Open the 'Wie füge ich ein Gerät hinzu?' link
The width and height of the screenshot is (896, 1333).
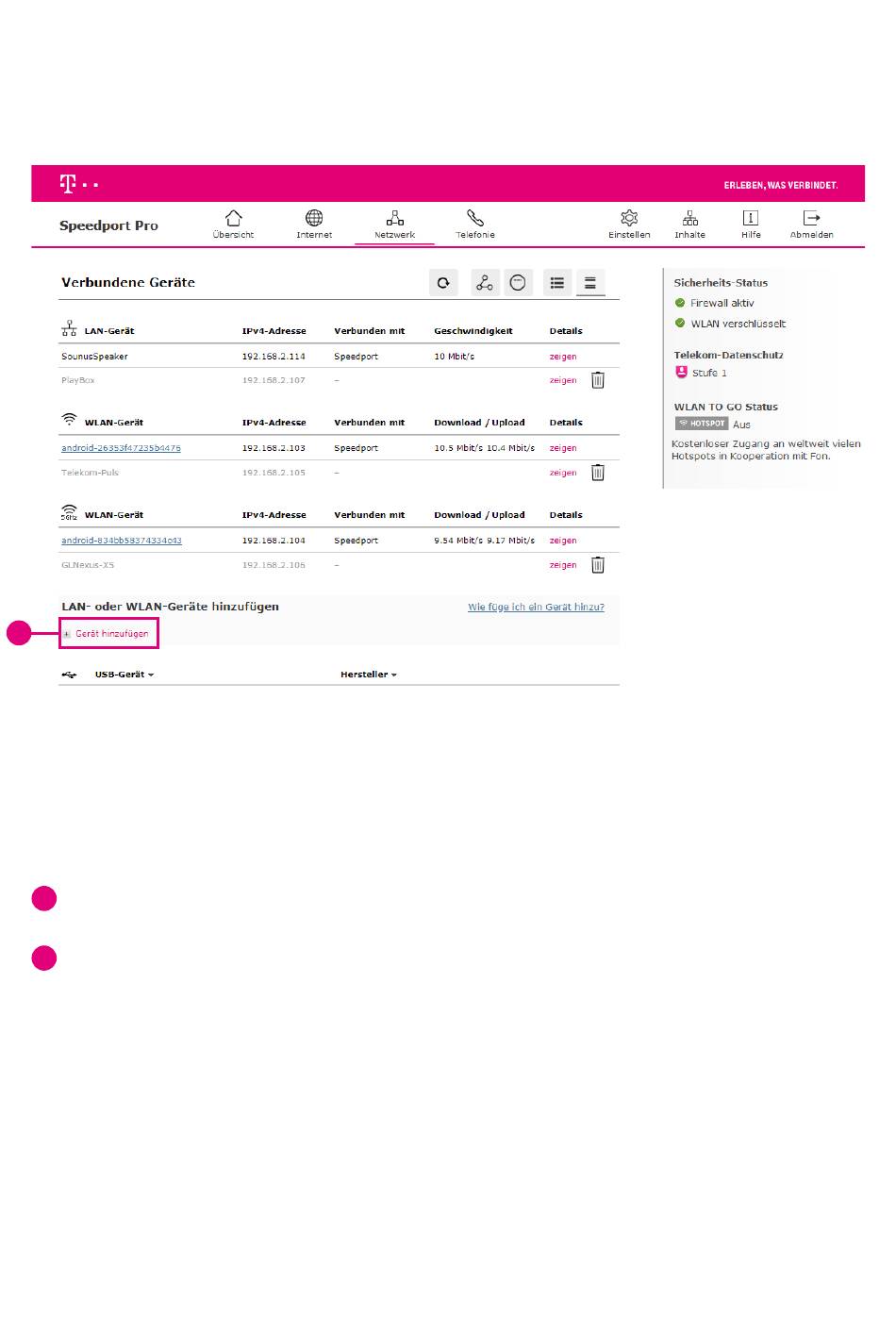[536, 608]
